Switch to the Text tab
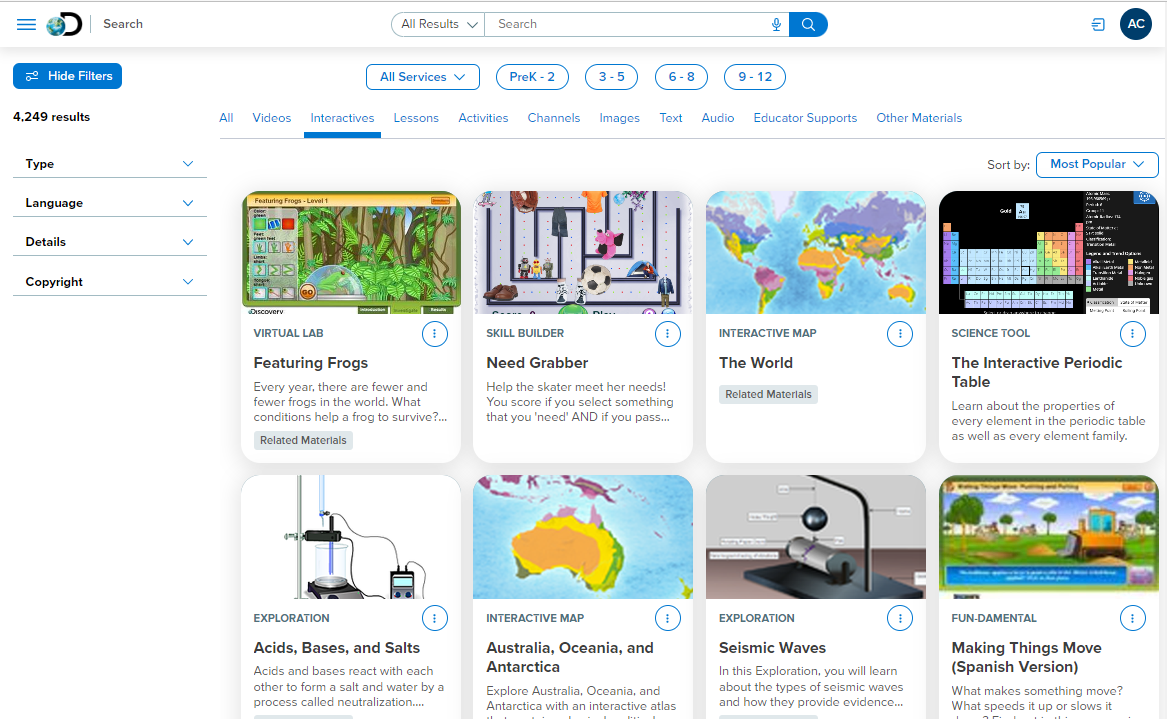Image resolution: width=1167 pixels, height=719 pixels. click(671, 118)
